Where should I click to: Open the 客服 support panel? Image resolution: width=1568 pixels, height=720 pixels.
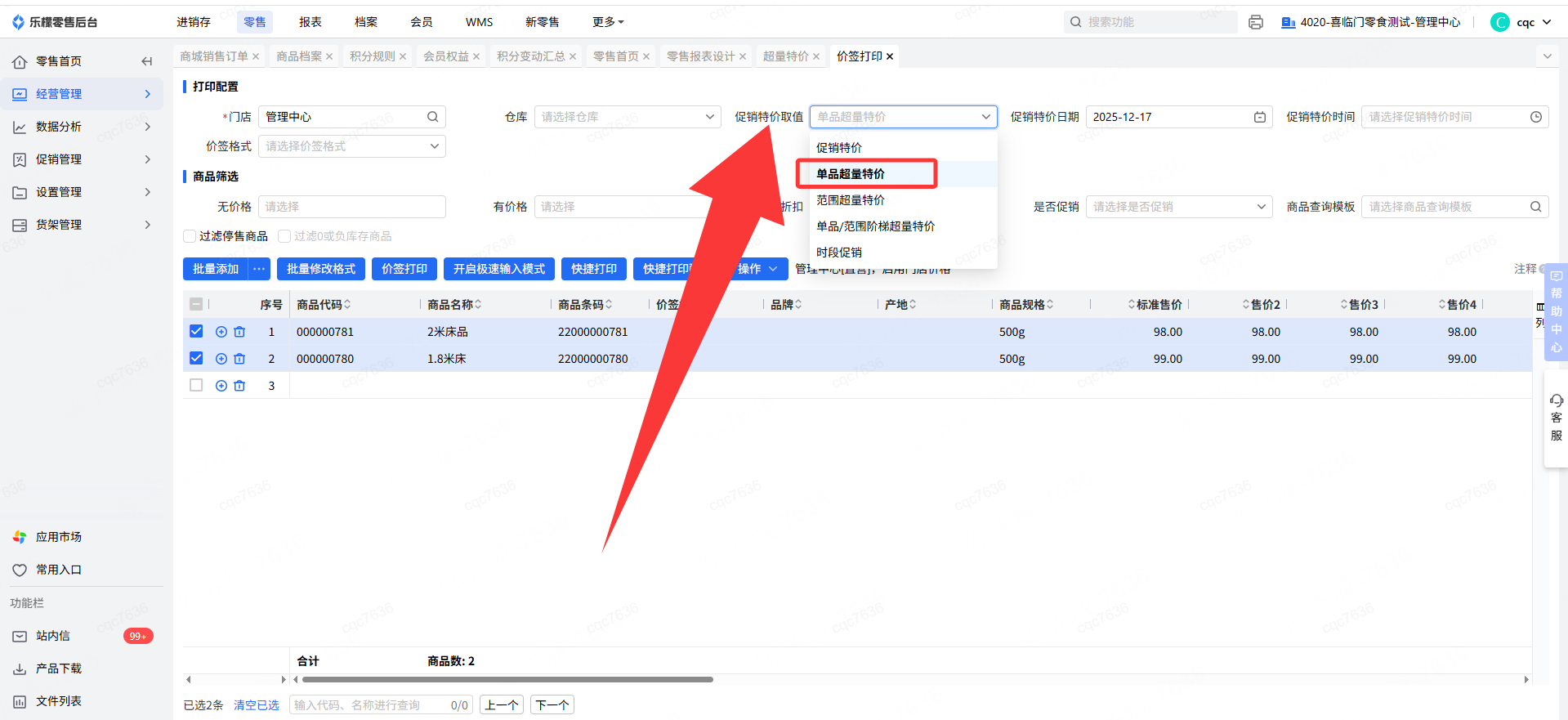[x=1556, y=418]
